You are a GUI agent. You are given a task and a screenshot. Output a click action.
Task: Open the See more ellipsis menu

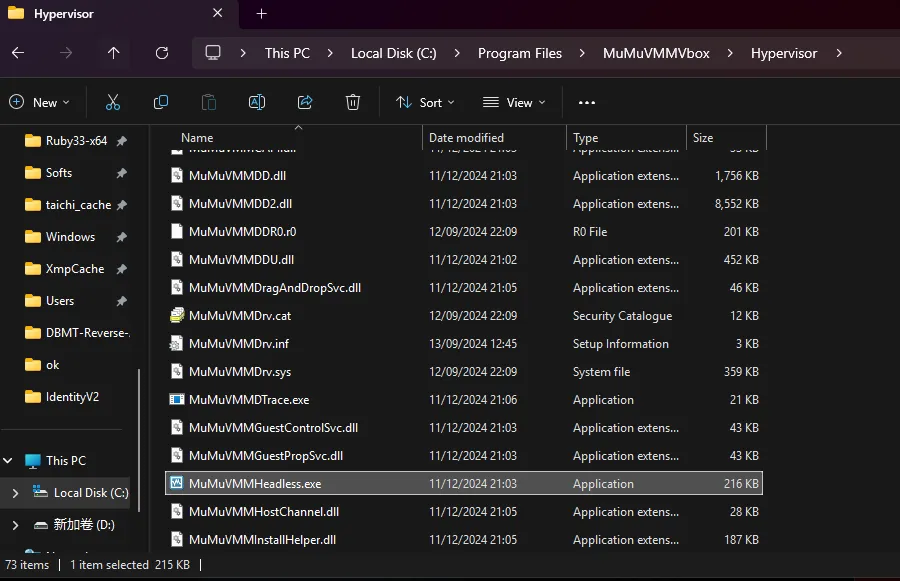[x=587, y=103]
